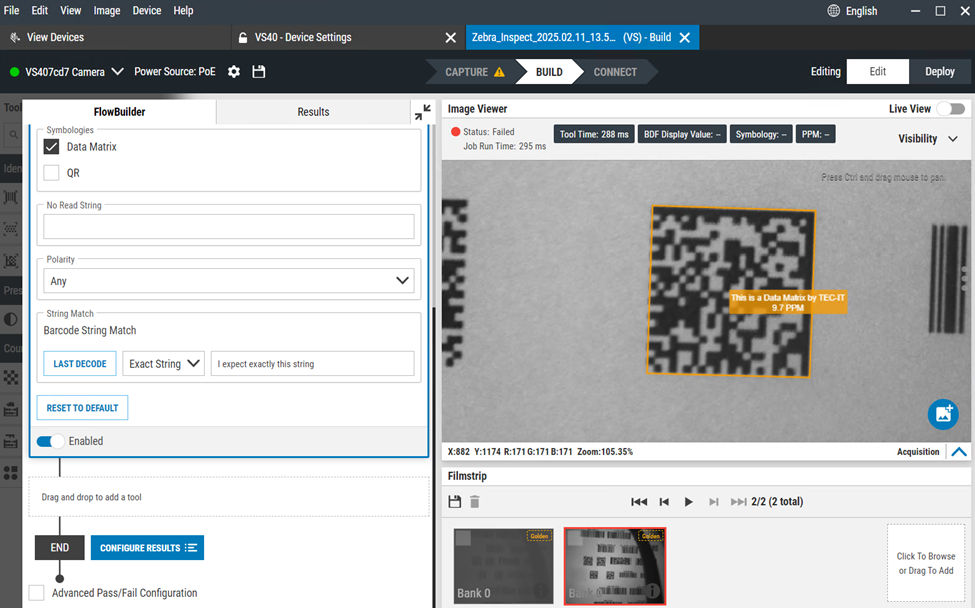Click the globe language icon
975x608 pixels.
click(833, 11)
